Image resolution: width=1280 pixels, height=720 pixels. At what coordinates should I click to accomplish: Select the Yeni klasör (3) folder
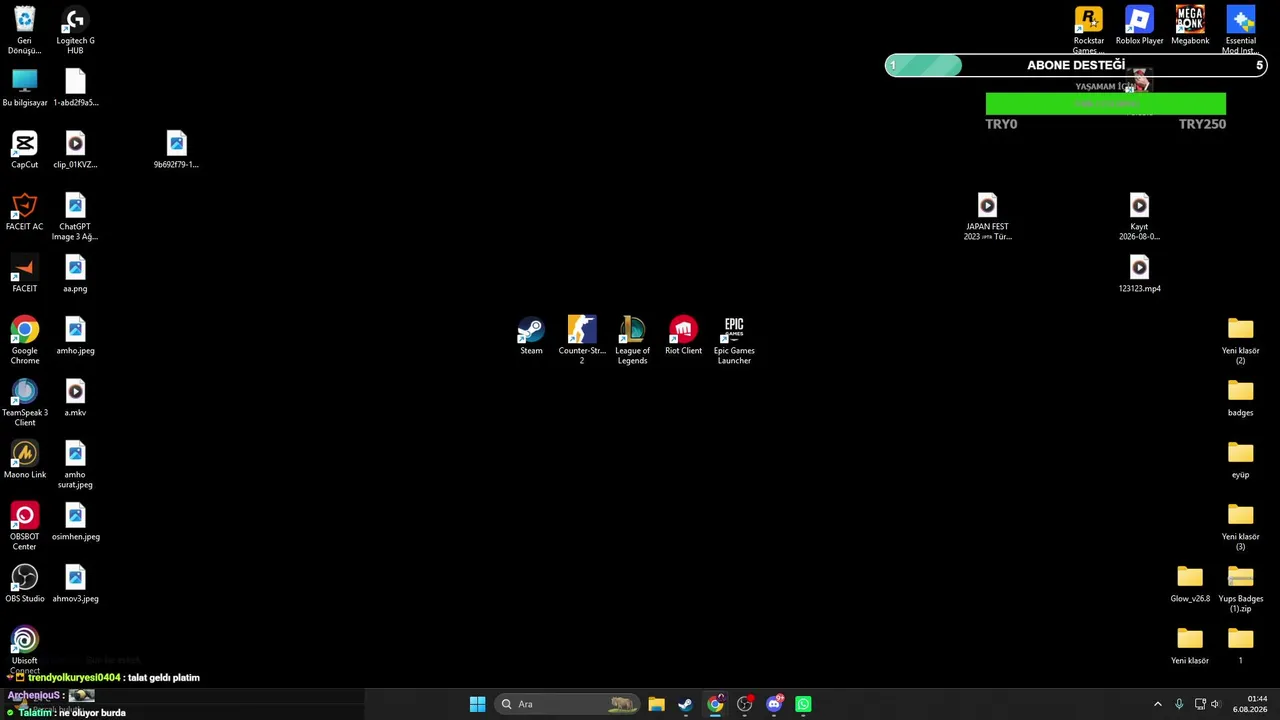click(x=1241, y=527)
